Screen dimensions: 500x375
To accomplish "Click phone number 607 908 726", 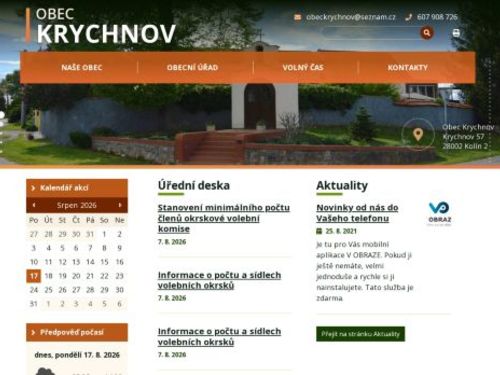I will click(437, 17).
